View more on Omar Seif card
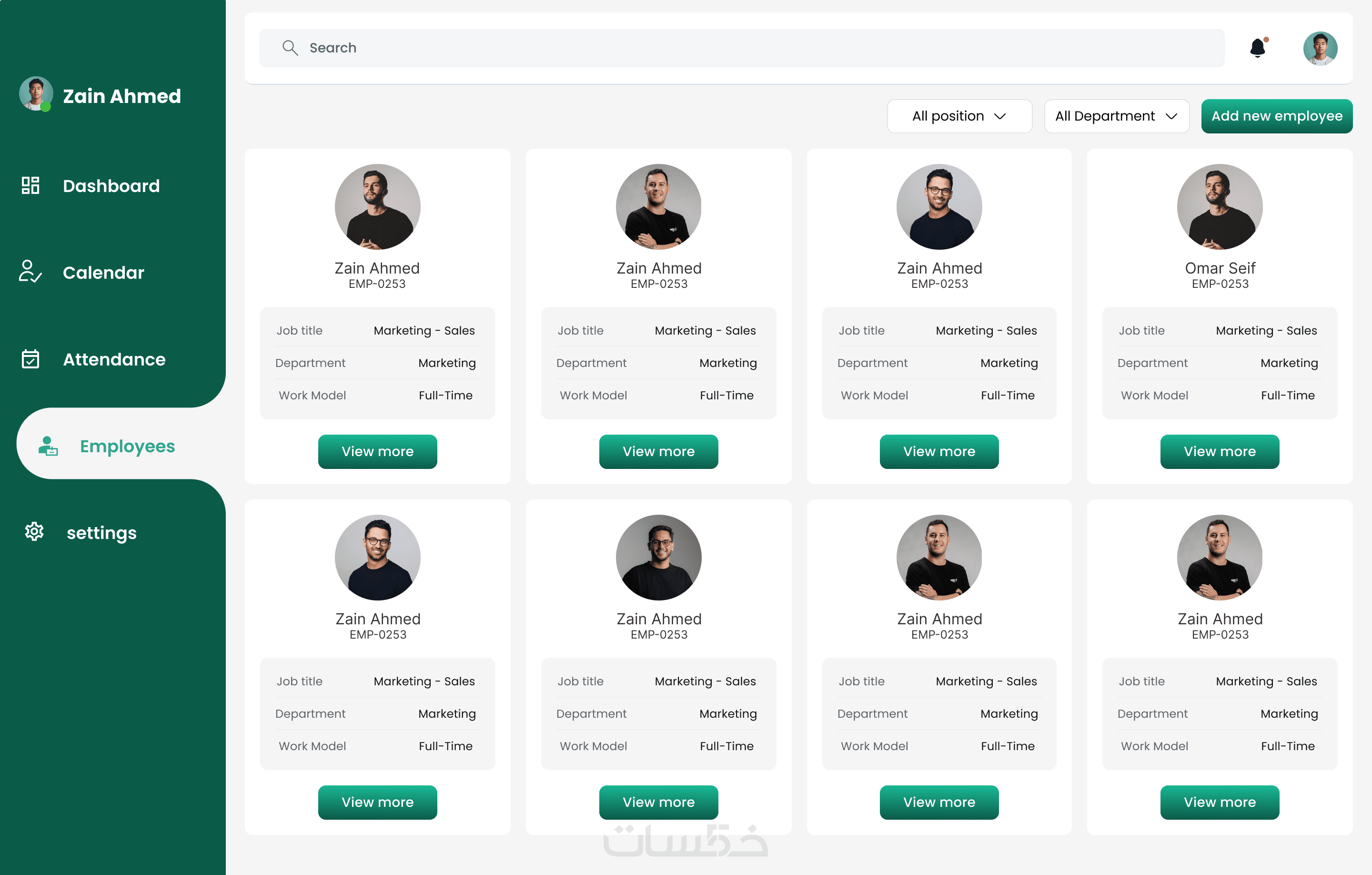The image size is (1372, 875). 1219,451
